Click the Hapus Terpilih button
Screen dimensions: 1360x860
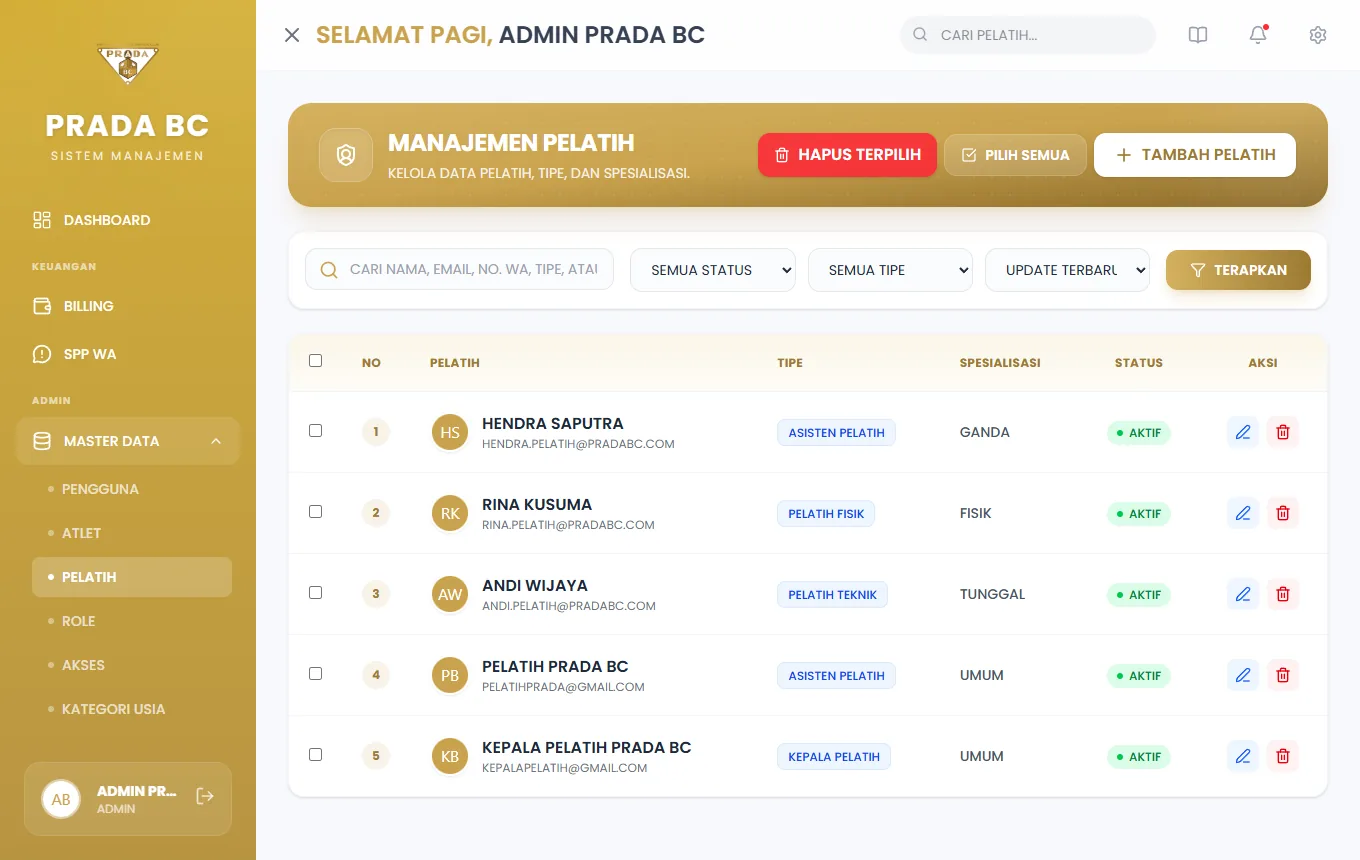tap(847, 155)
